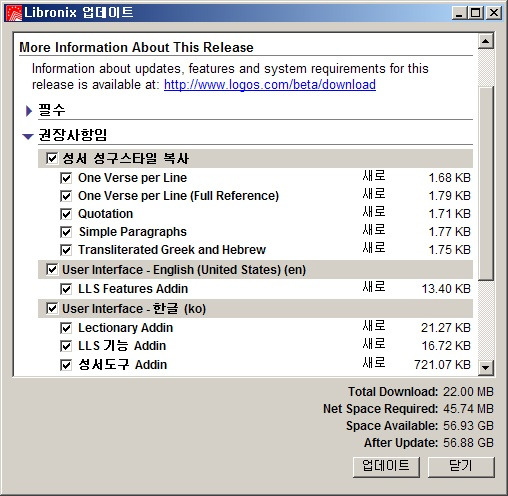Click the '1.68 KB' size value
Image resolution: width=508 pixels, height=496 pixels.
pos(449,178)
